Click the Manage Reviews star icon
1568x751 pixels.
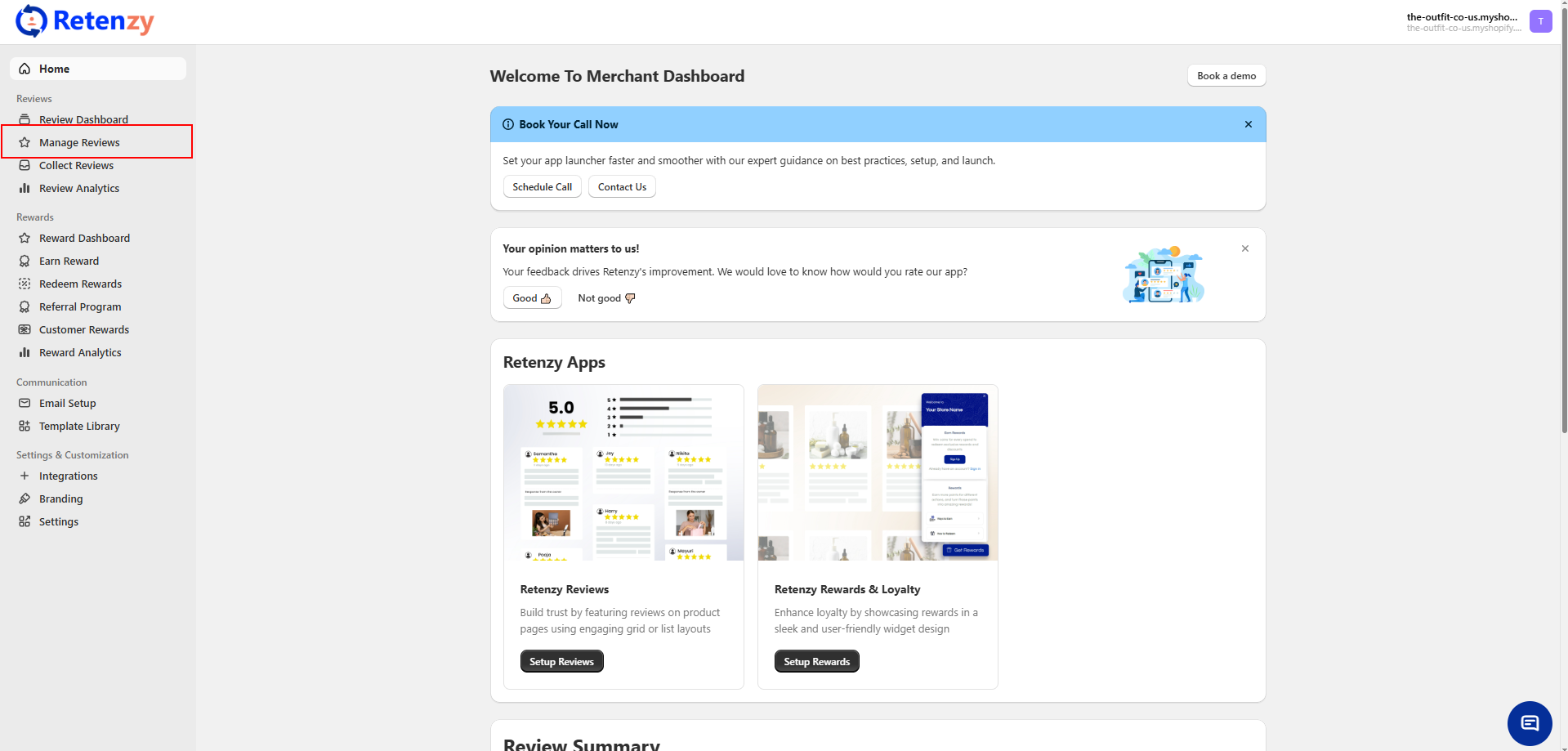pos(25,142)
